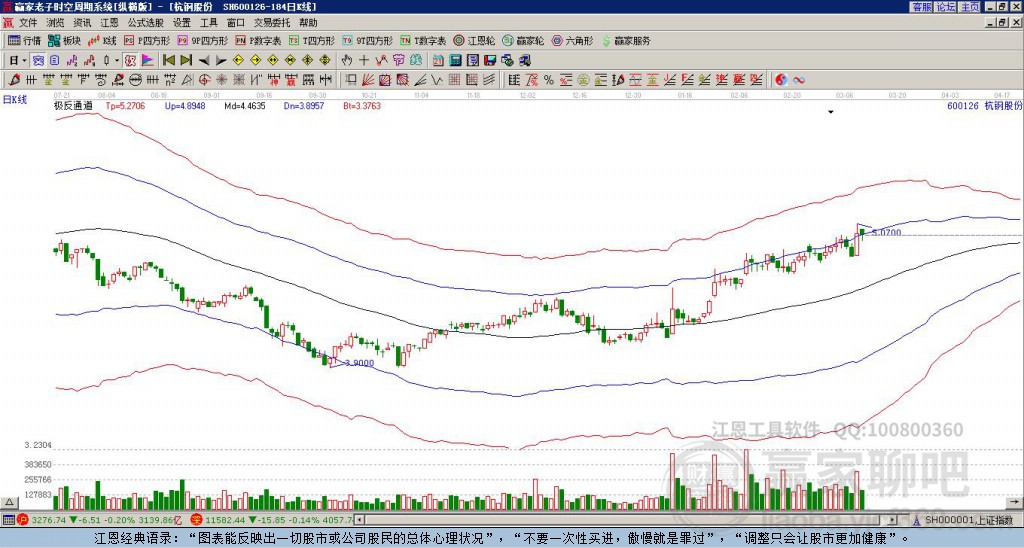Click the Dn=3.8957 value
Screen dimensions: 1024x548
pos(304,105)
